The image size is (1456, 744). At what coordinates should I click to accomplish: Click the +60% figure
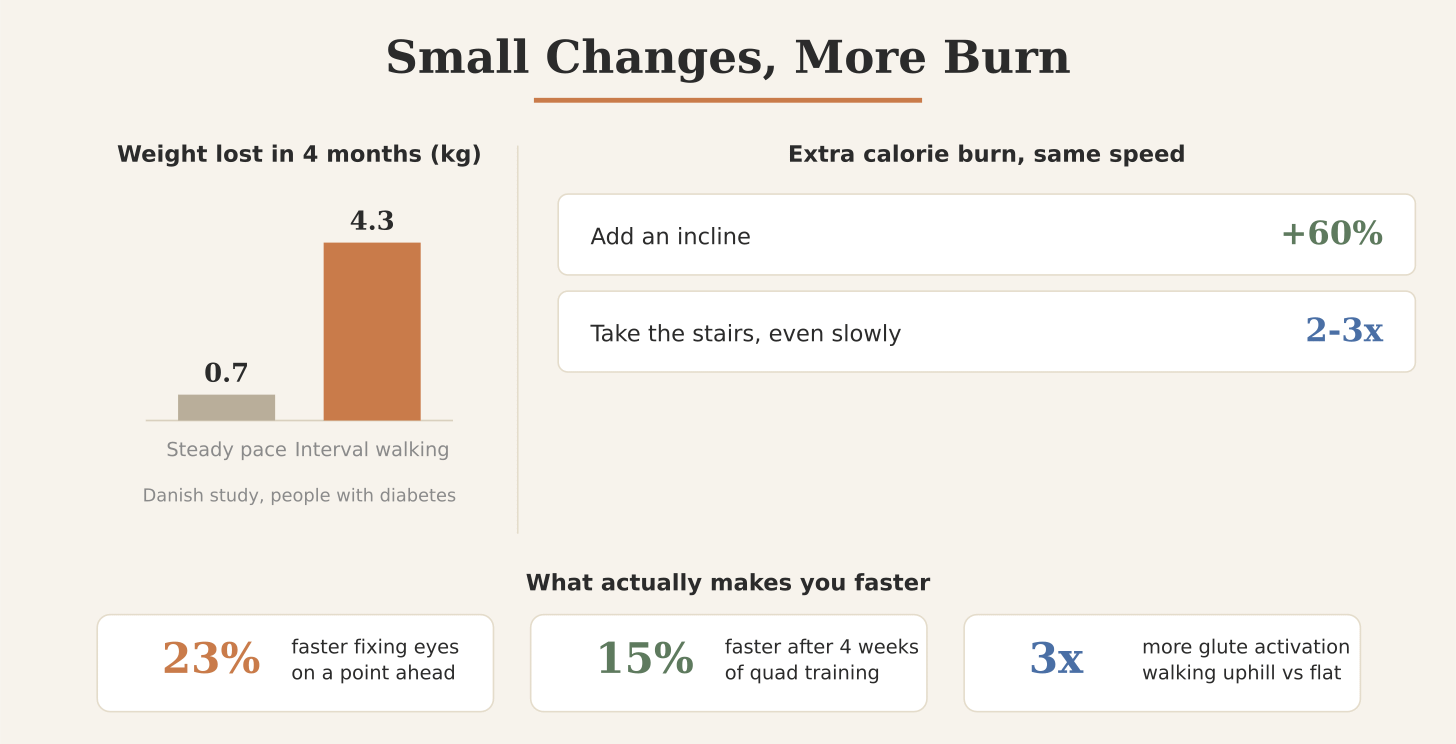[x=1332, y=234]
